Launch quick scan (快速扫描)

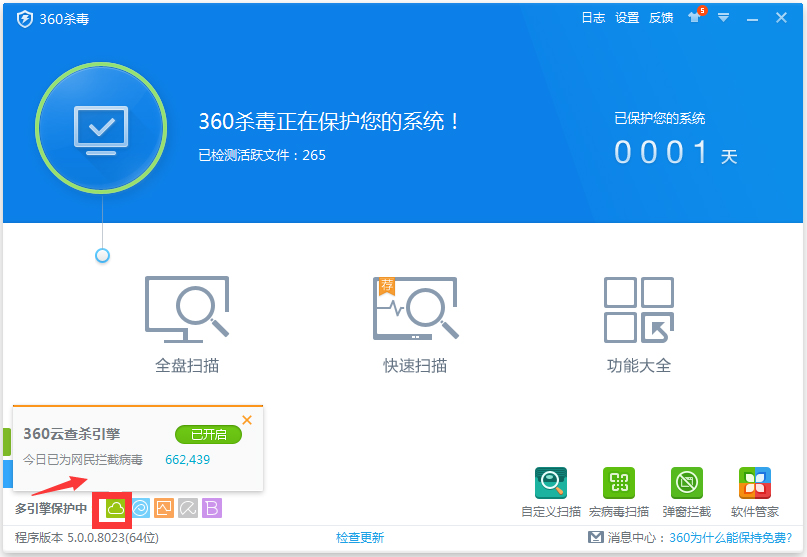tap(415, 323)
